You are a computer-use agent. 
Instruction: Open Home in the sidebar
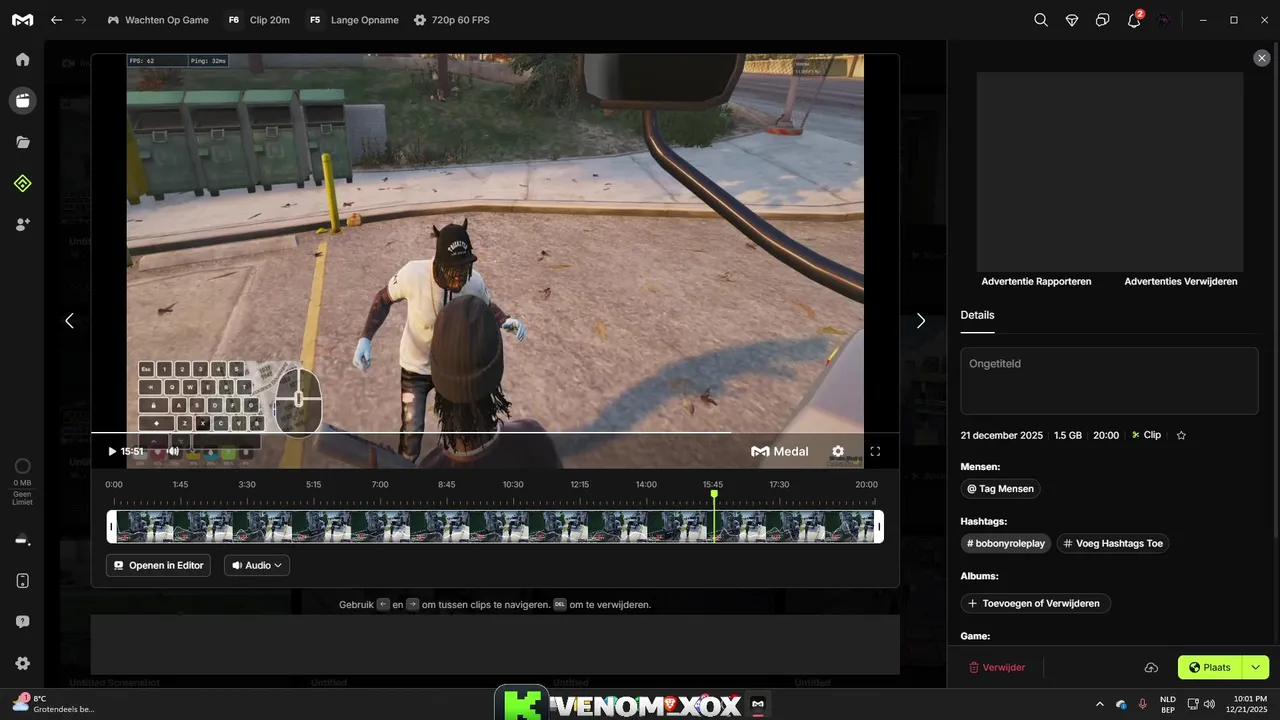(22, 59)
